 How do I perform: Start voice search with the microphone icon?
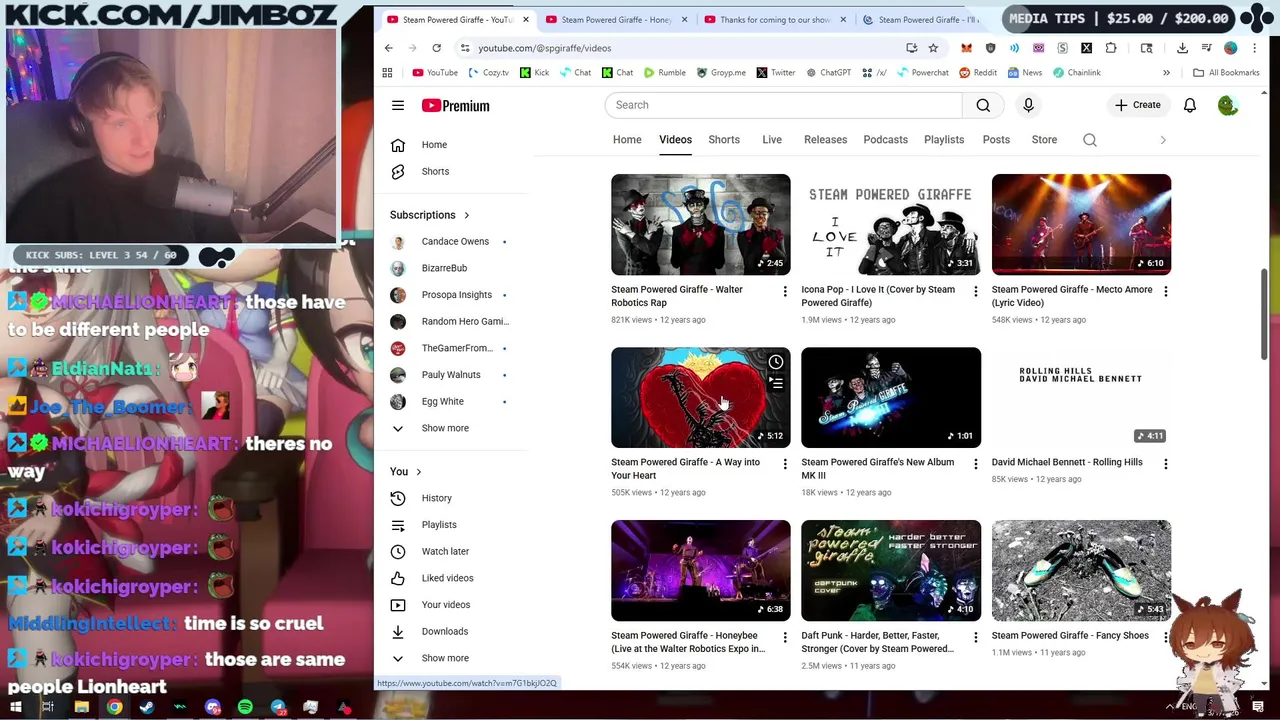click(1028, 105)
